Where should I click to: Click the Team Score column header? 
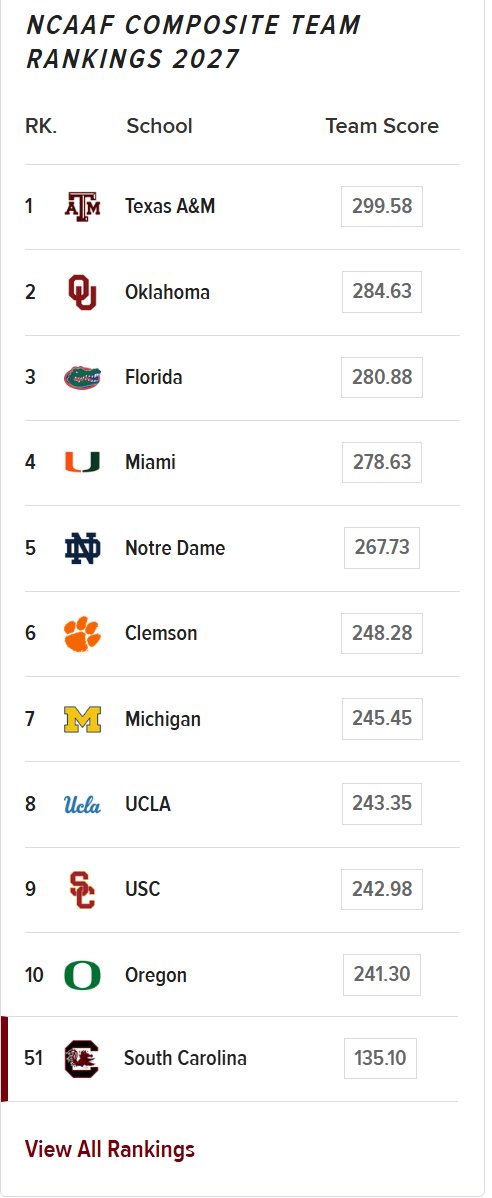382,126
